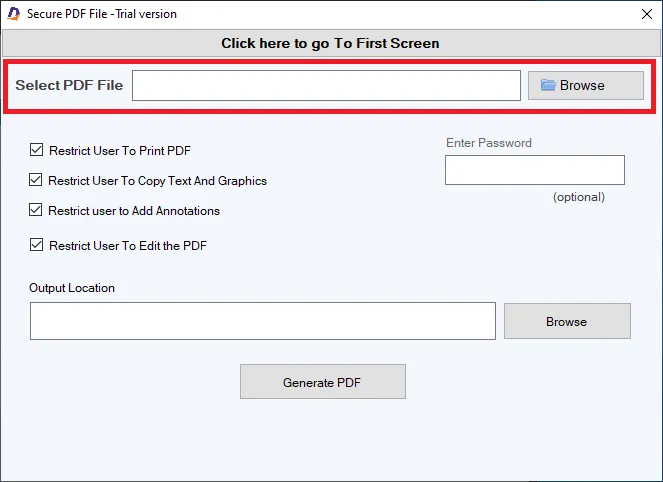
Task: Click the folder icon on Select PDF Browse
Action: [x=548, y=85]
